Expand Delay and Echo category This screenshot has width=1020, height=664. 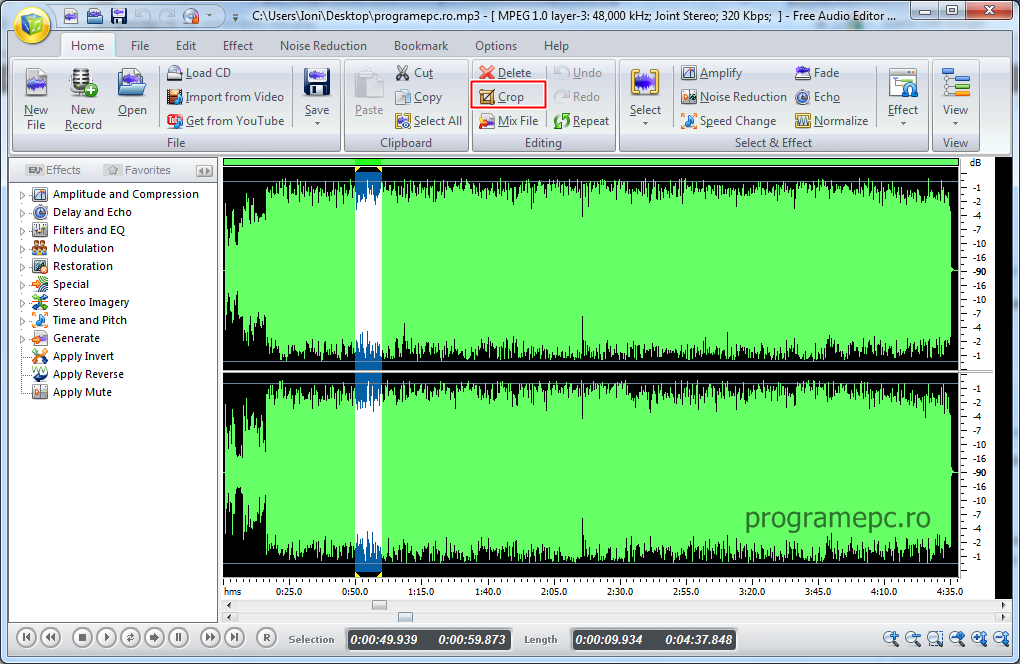(22, 213)
